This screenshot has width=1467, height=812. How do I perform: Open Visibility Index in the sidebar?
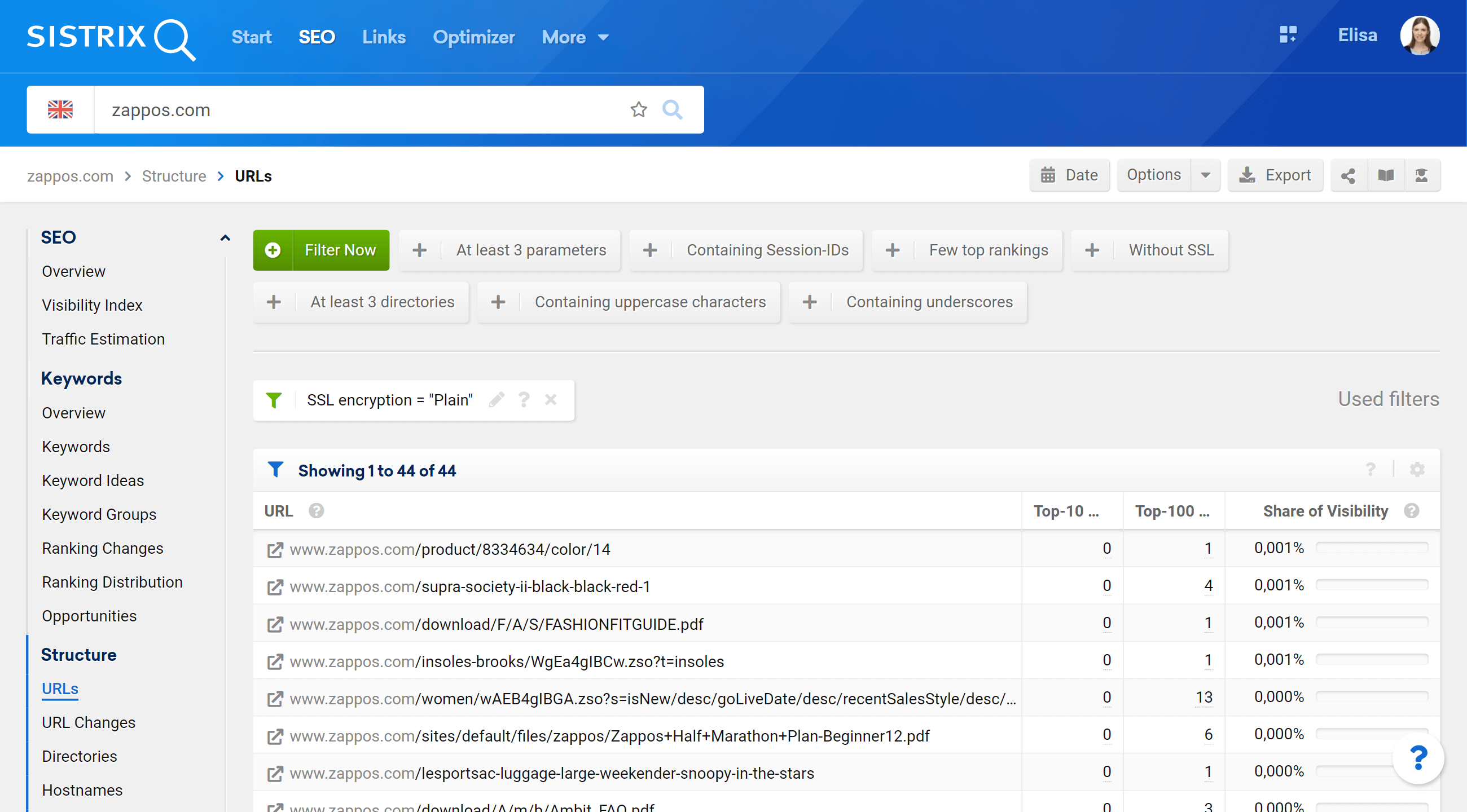click(x=93, y=305)
